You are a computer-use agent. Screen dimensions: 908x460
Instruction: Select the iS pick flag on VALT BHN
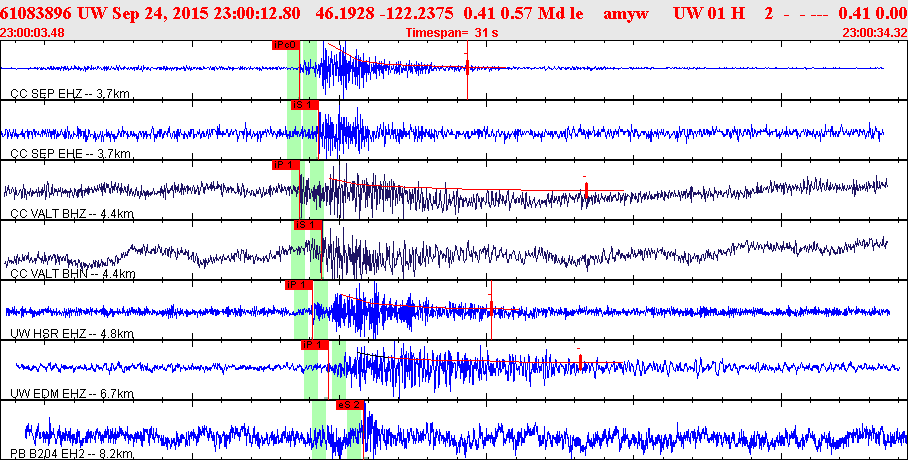[306, 225]
